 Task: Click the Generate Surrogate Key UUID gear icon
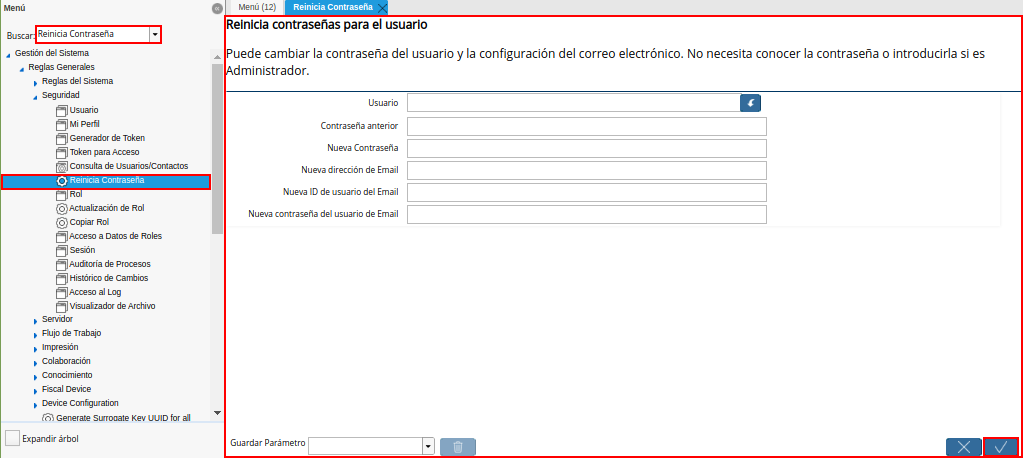coord(48,418)
